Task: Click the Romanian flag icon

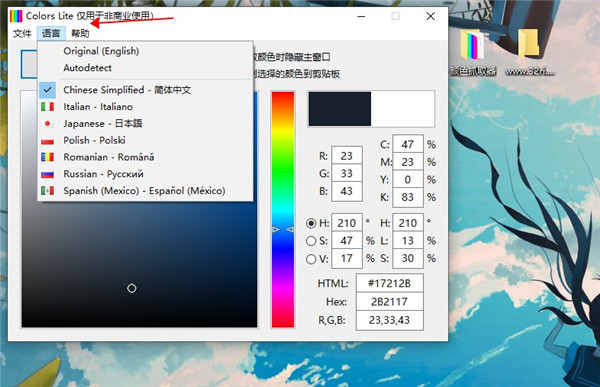Action: tap(47, 157)
